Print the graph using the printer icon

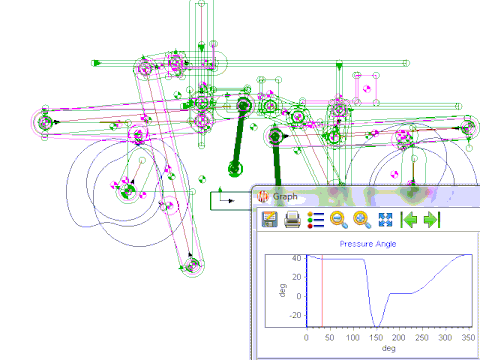[x=292, y=220]
